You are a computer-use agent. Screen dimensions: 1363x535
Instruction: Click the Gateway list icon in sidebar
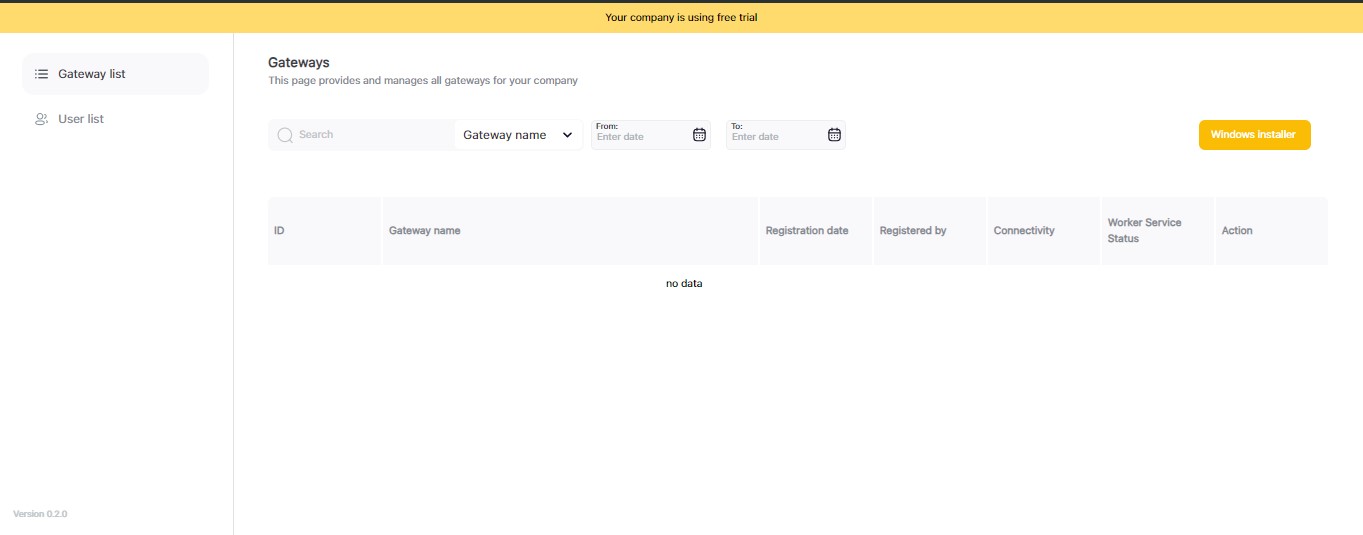41,74
